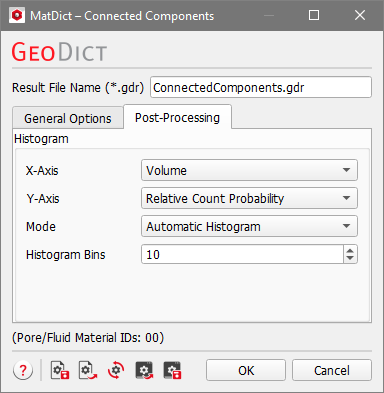Image resolution: width=384 pixels, height=393 pixels.
Task: Decrease Histogram Bins with the down arrow
Action: click(350, 259)
